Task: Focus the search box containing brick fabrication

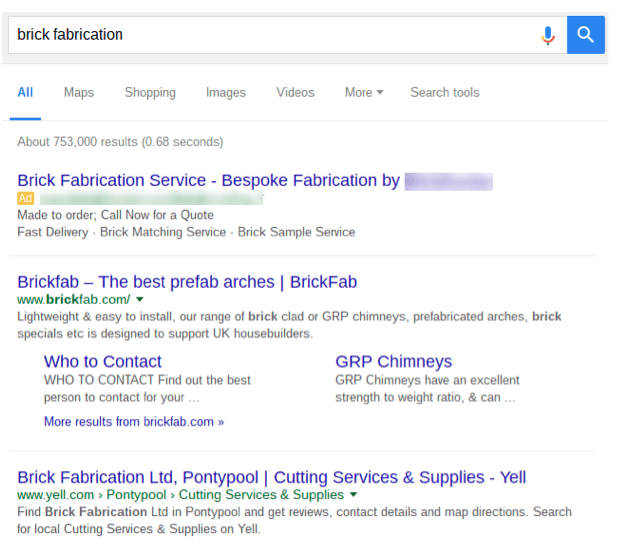Action: tap(270, 35)
